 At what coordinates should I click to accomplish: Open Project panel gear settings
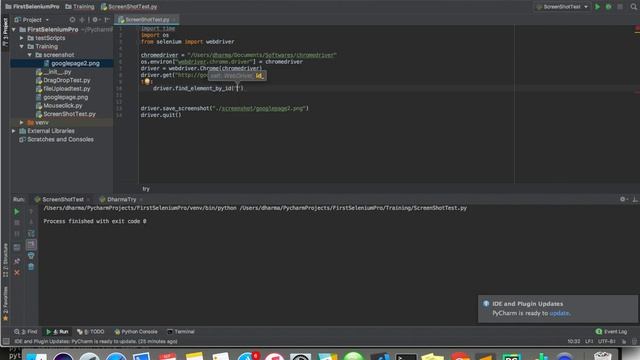click(x=96, y=20)
